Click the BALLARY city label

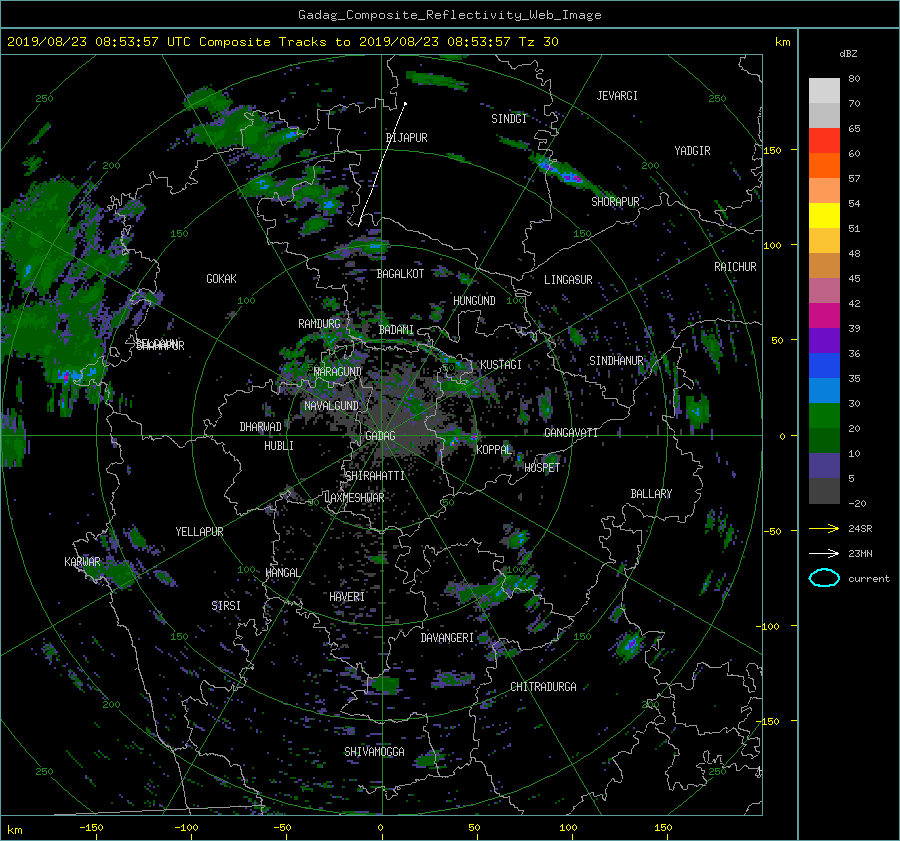(651, 494)
